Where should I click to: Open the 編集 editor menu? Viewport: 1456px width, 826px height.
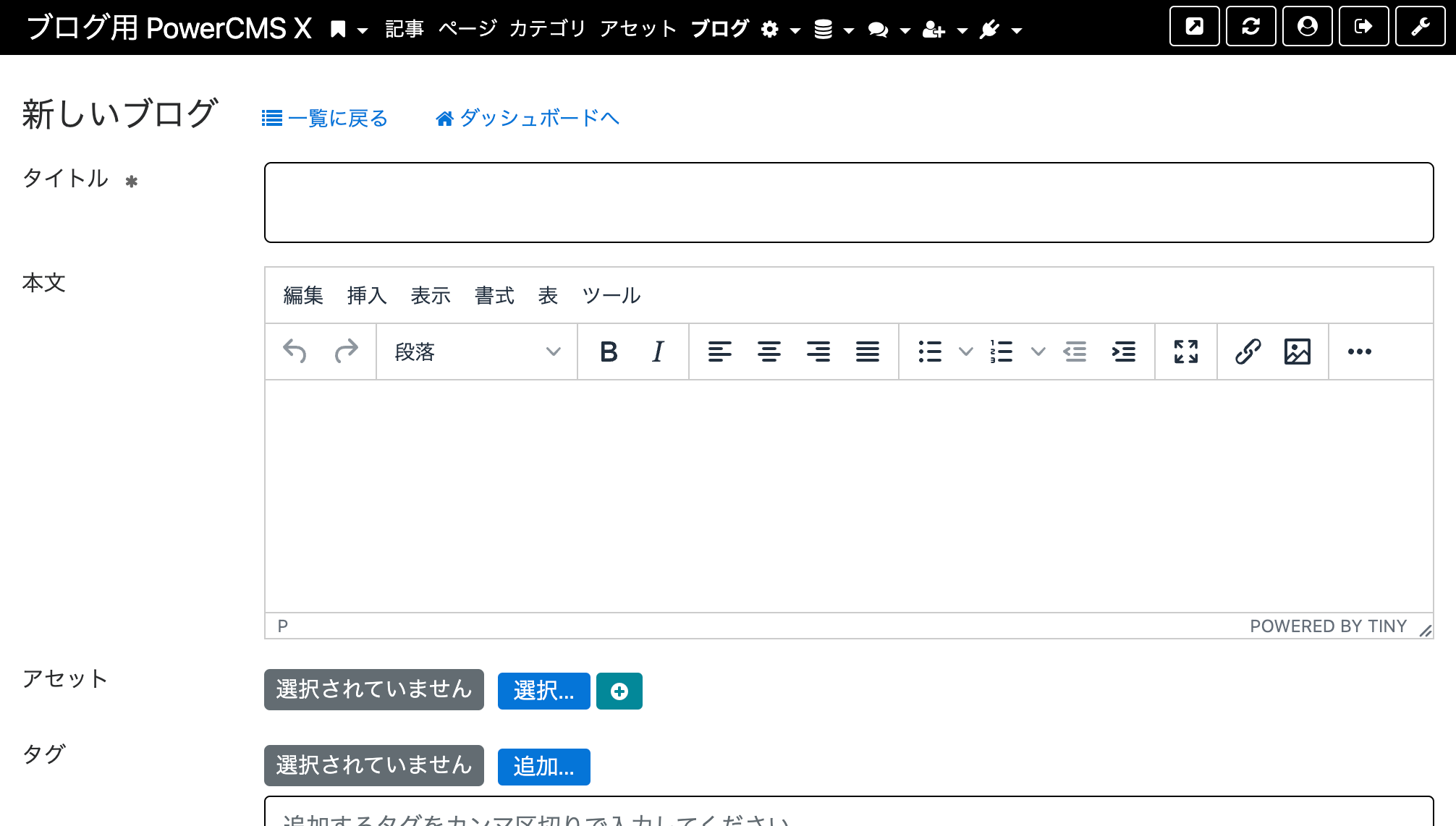[x=303, y=296]
